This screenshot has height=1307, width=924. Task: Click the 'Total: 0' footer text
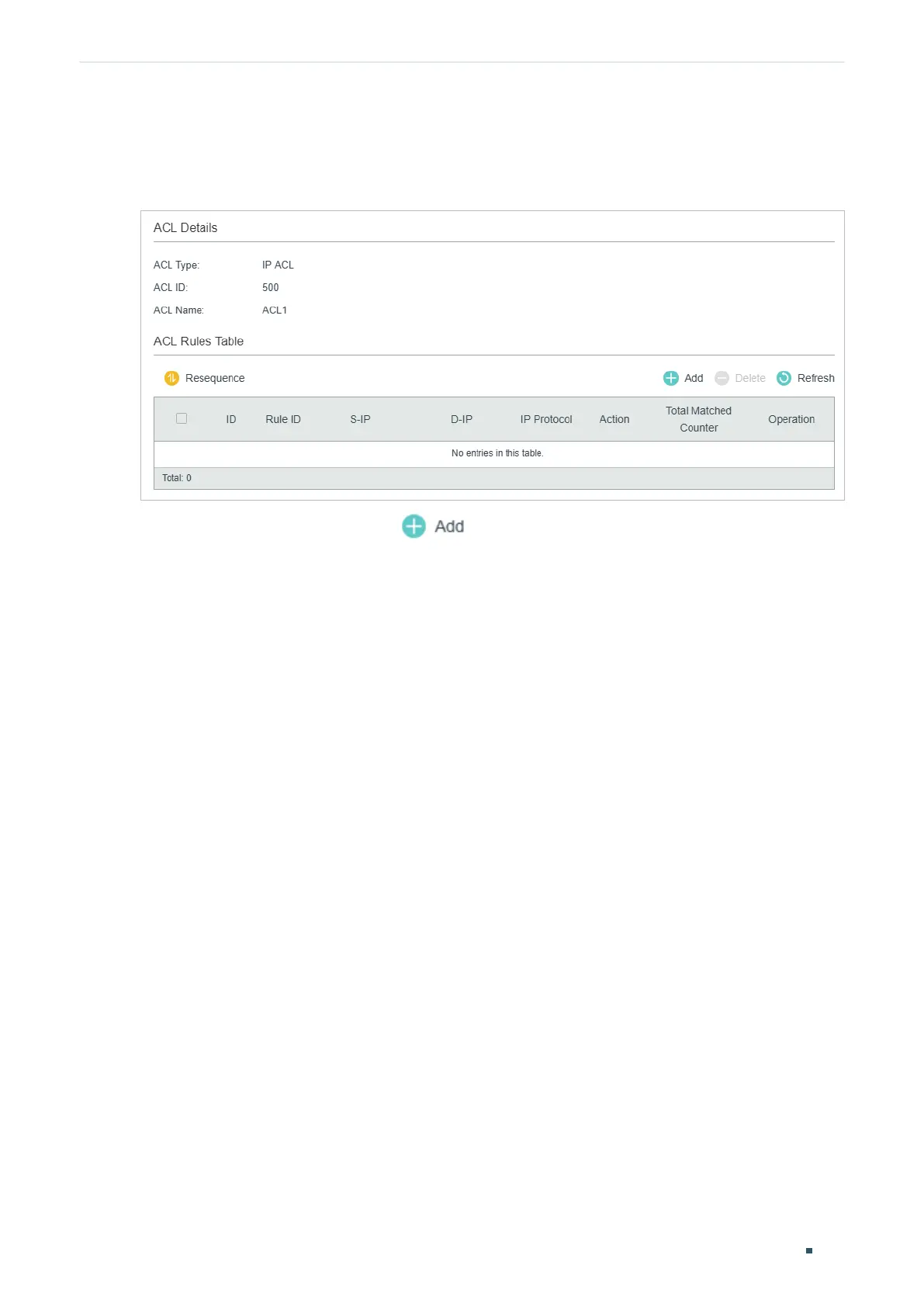point(177,478)
